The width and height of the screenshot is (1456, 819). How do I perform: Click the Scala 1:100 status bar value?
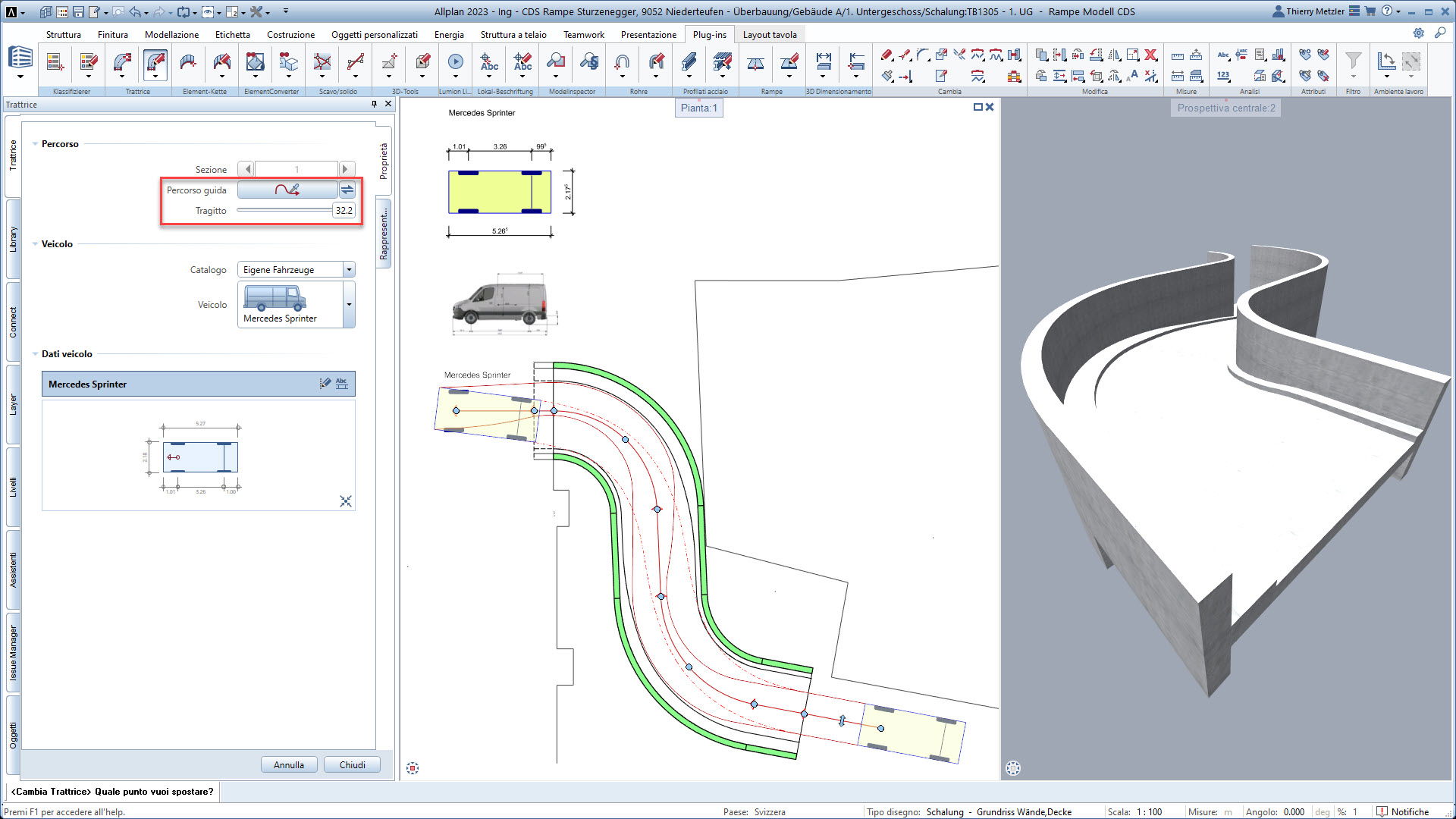[x=1149, y=811]
